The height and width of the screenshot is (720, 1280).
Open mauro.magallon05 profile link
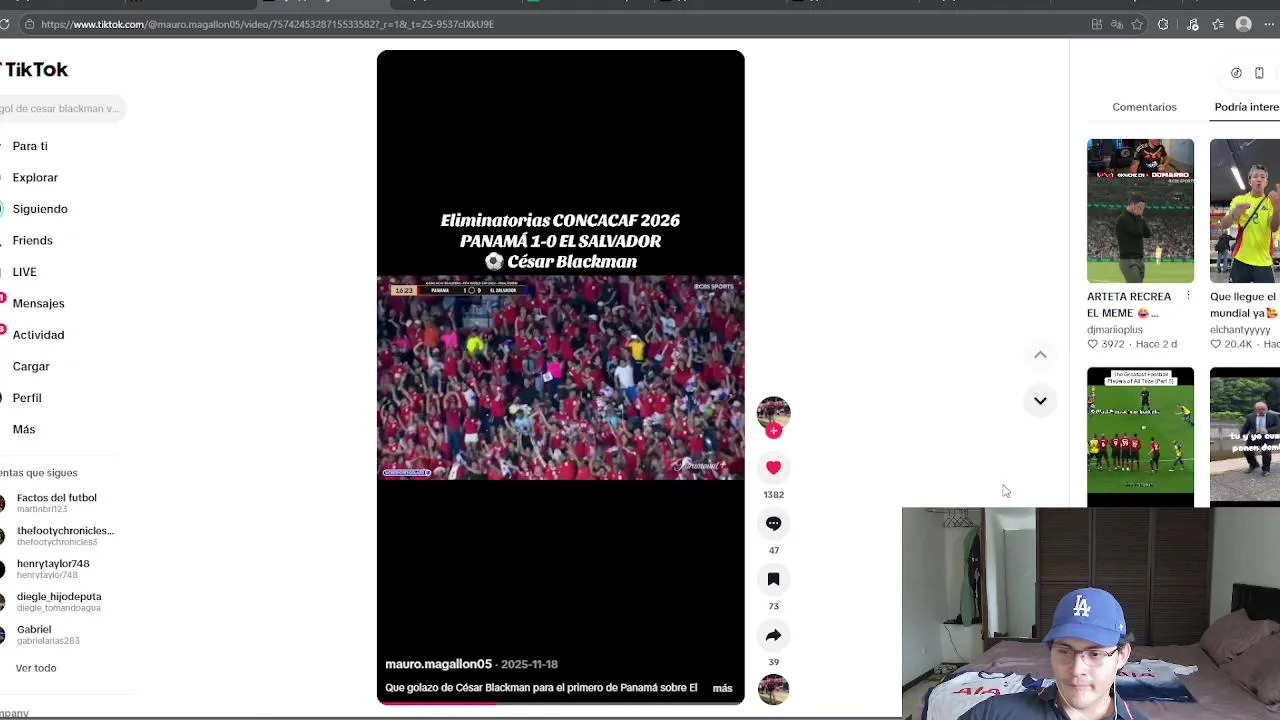438,664
